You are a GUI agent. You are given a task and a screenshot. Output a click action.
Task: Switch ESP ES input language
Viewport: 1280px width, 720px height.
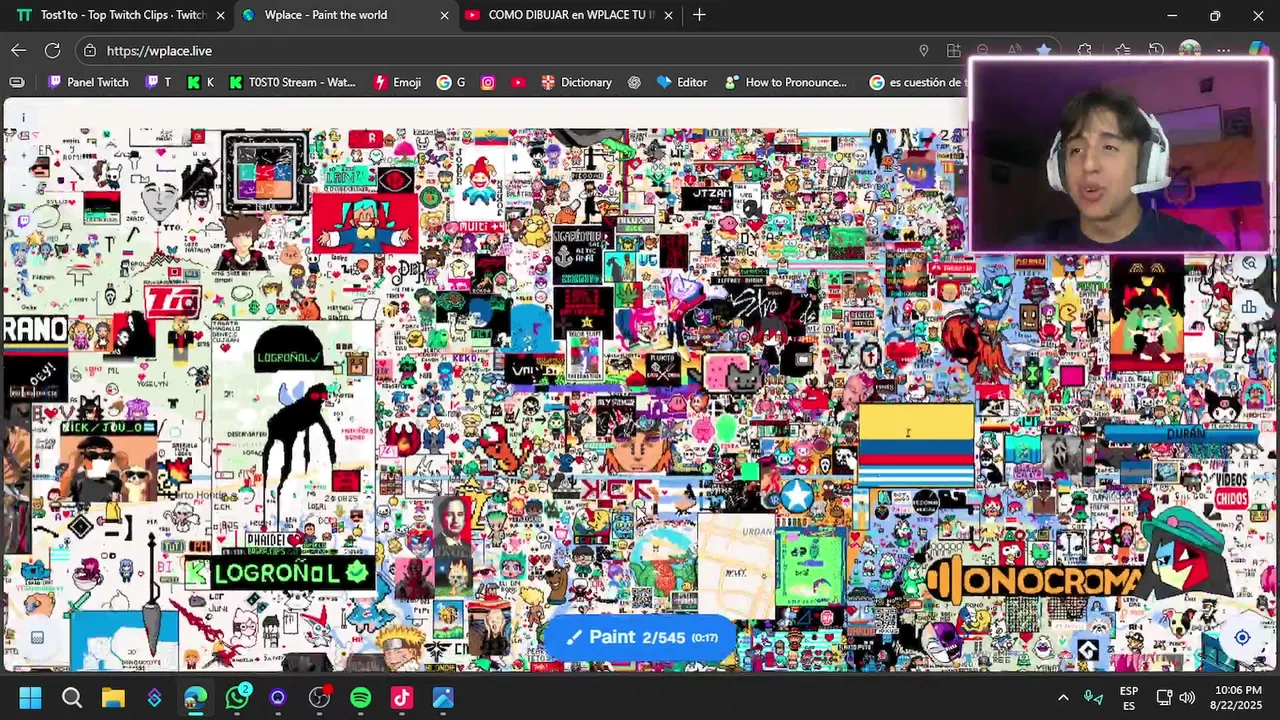pos(1129,698)
